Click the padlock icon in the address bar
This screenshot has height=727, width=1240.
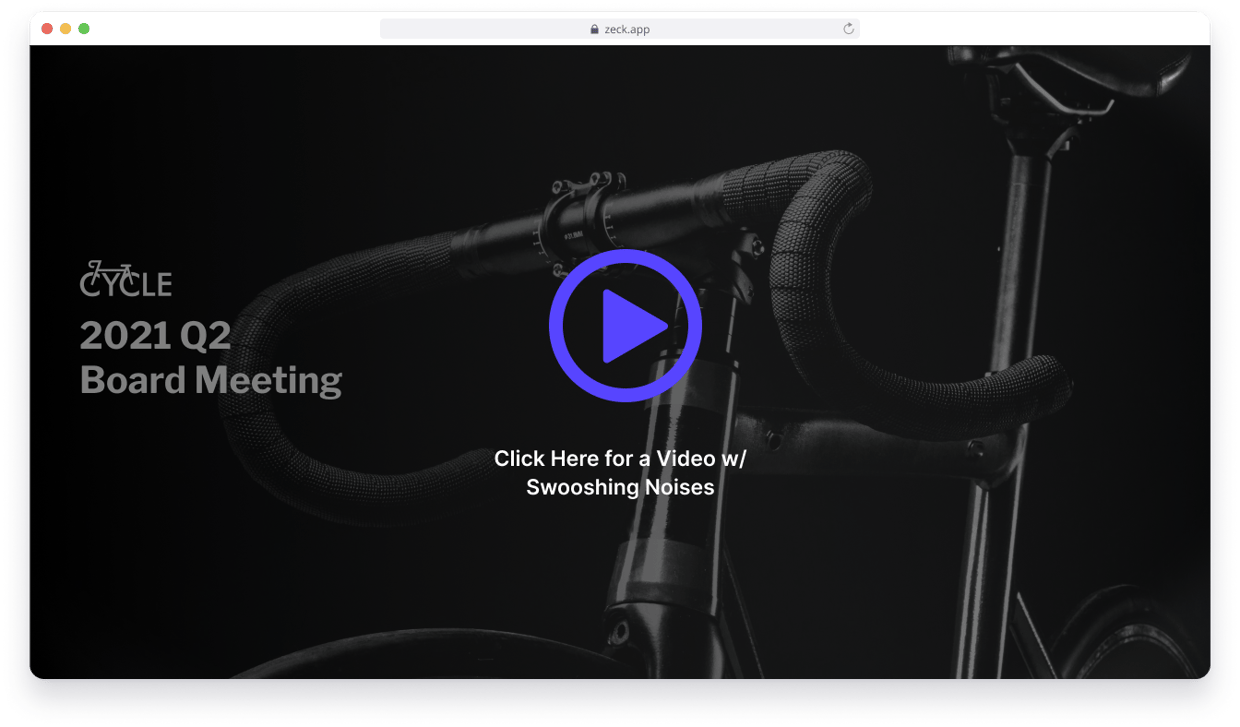click(595, 30)
